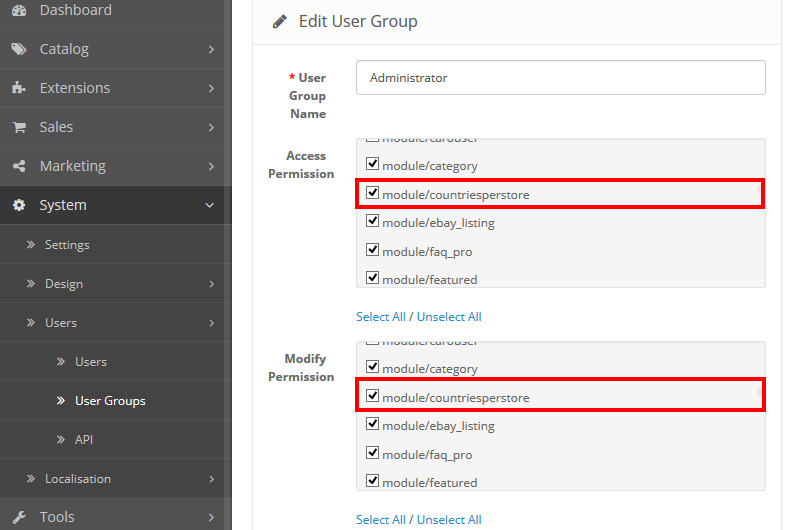Click the Sales shopping cart icon
Screen dimensions: 800x530
19,127
